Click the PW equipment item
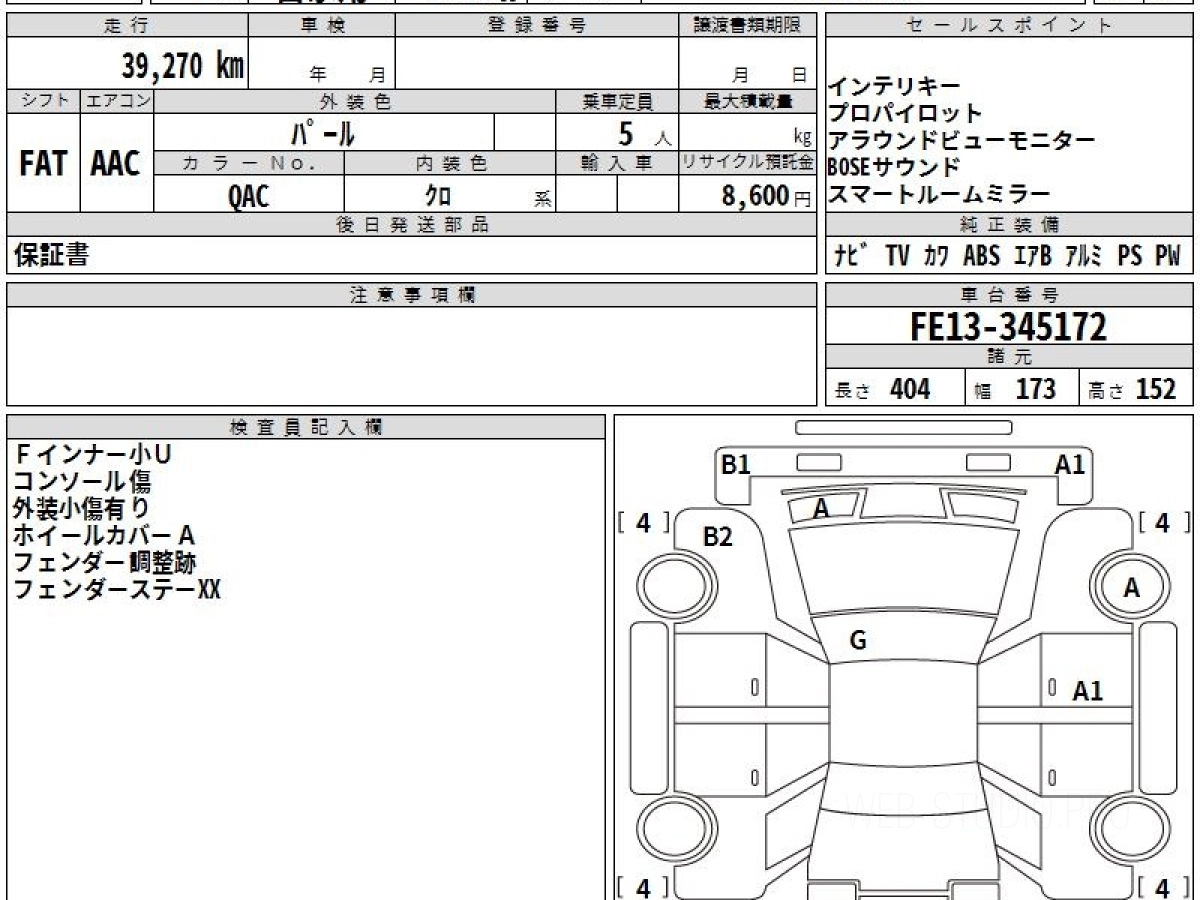 pyautogui.click(x=1168, y=256)
